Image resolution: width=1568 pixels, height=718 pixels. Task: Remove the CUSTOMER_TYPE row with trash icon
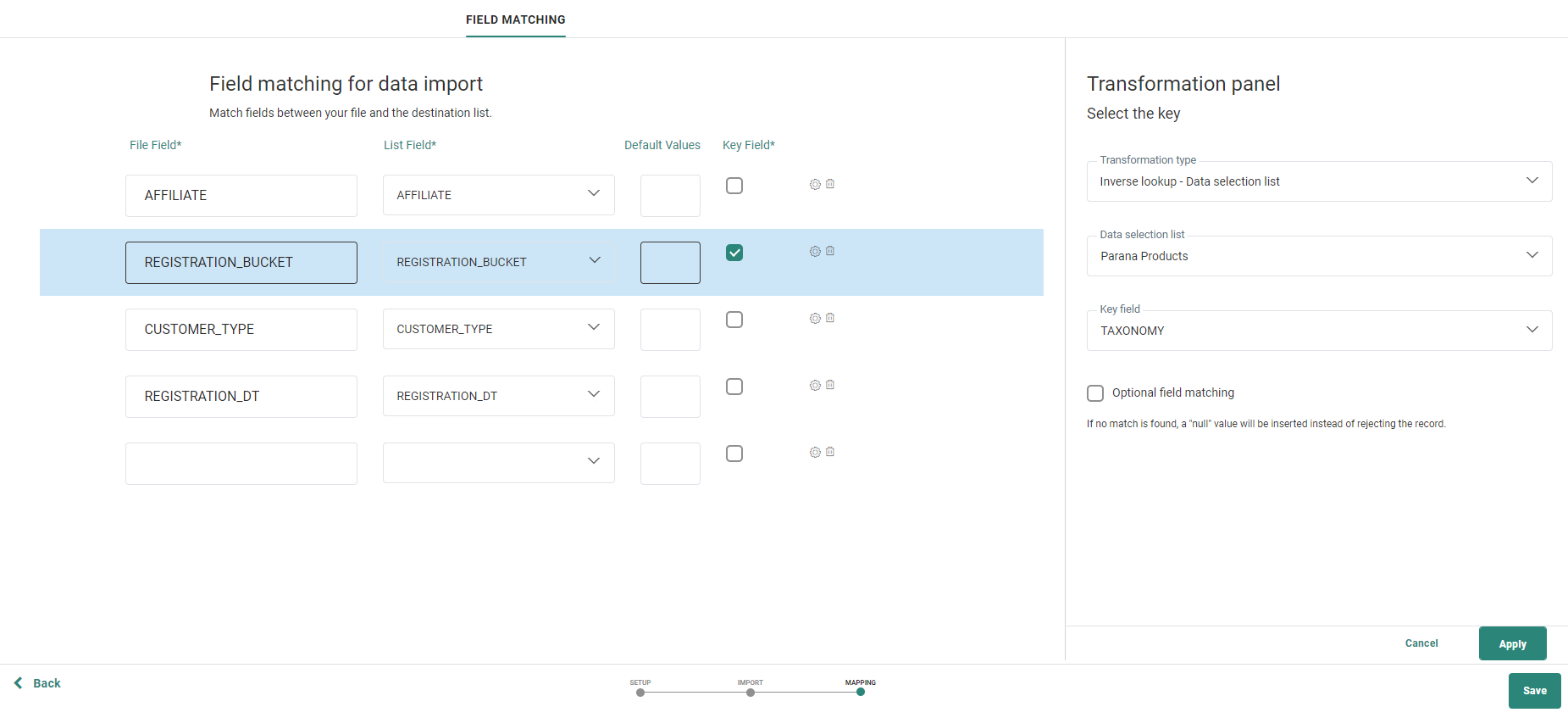[x=830, y=318]
